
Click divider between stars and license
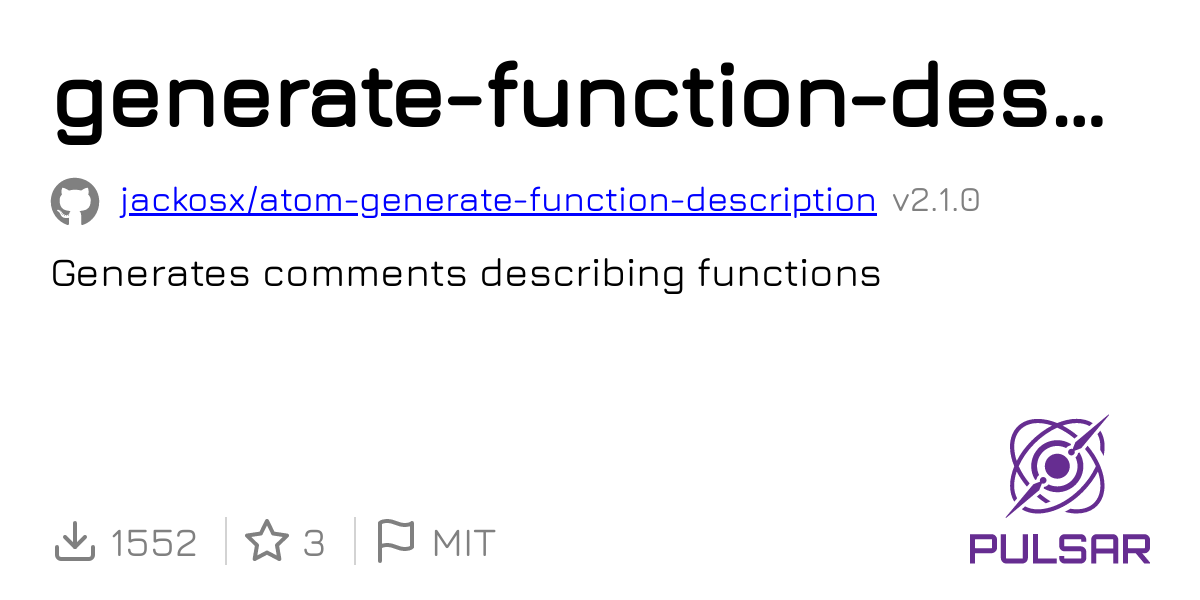coord(354,543)
